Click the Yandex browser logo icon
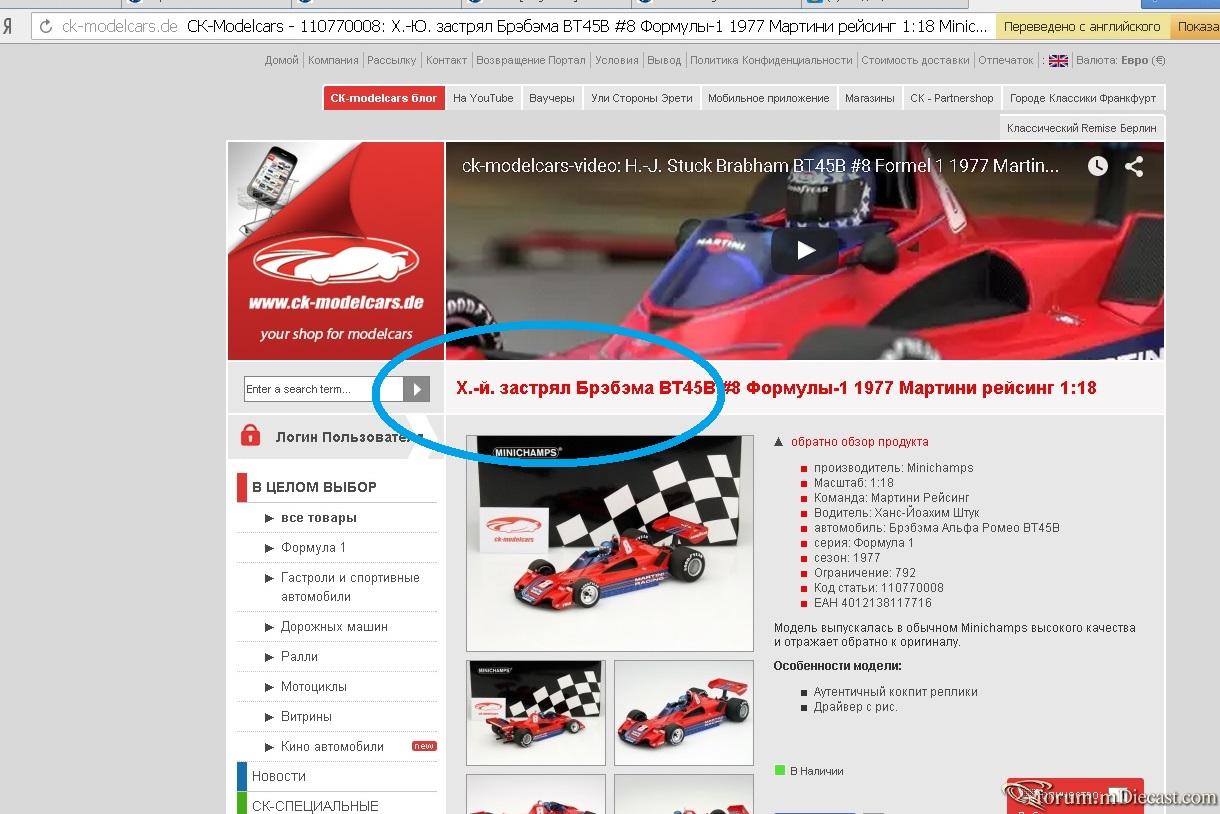Screen dimensions: 1220x814 (x=8, y=27)
